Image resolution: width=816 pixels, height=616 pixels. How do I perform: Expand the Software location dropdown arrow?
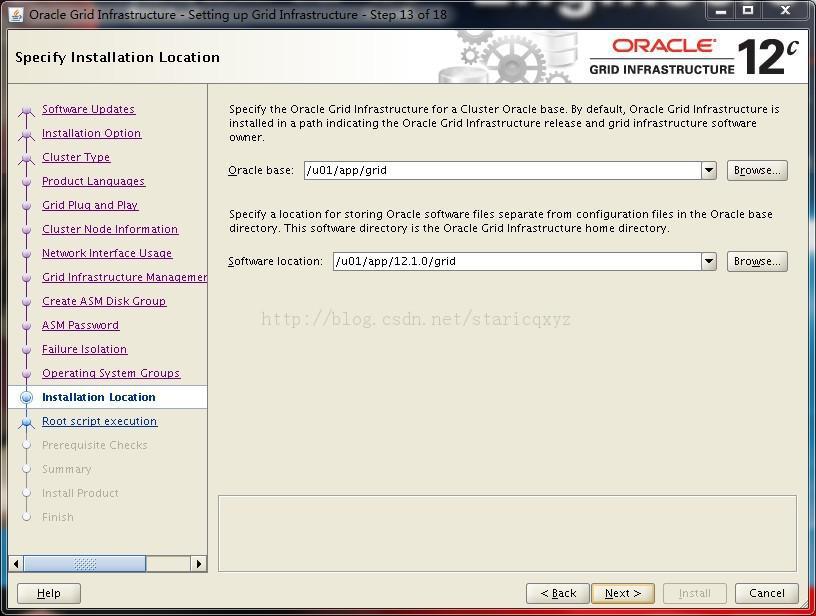click(709, 261)
